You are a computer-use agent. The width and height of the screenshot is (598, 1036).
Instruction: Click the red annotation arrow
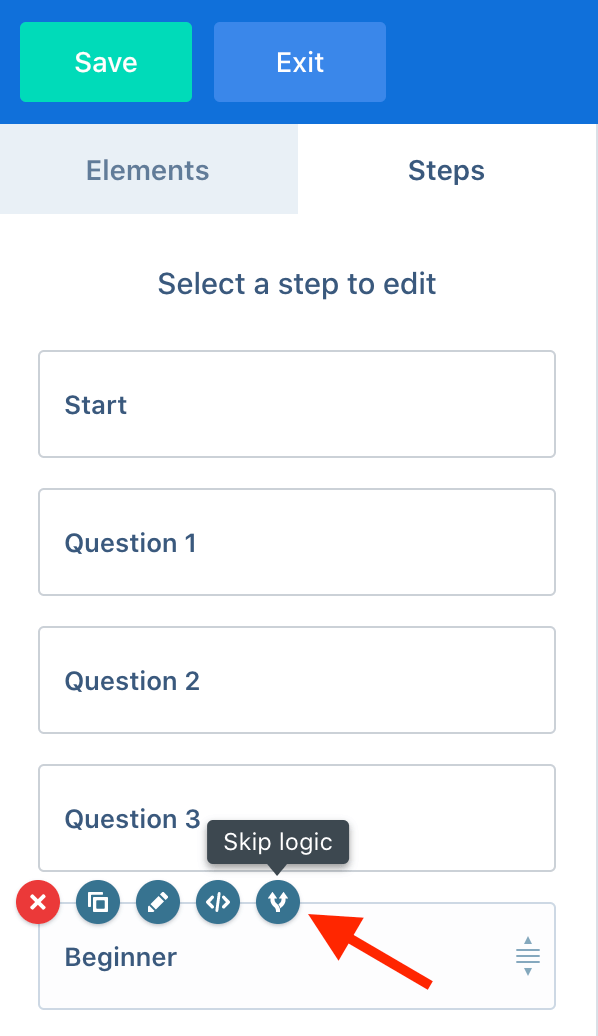pos(370,950)
